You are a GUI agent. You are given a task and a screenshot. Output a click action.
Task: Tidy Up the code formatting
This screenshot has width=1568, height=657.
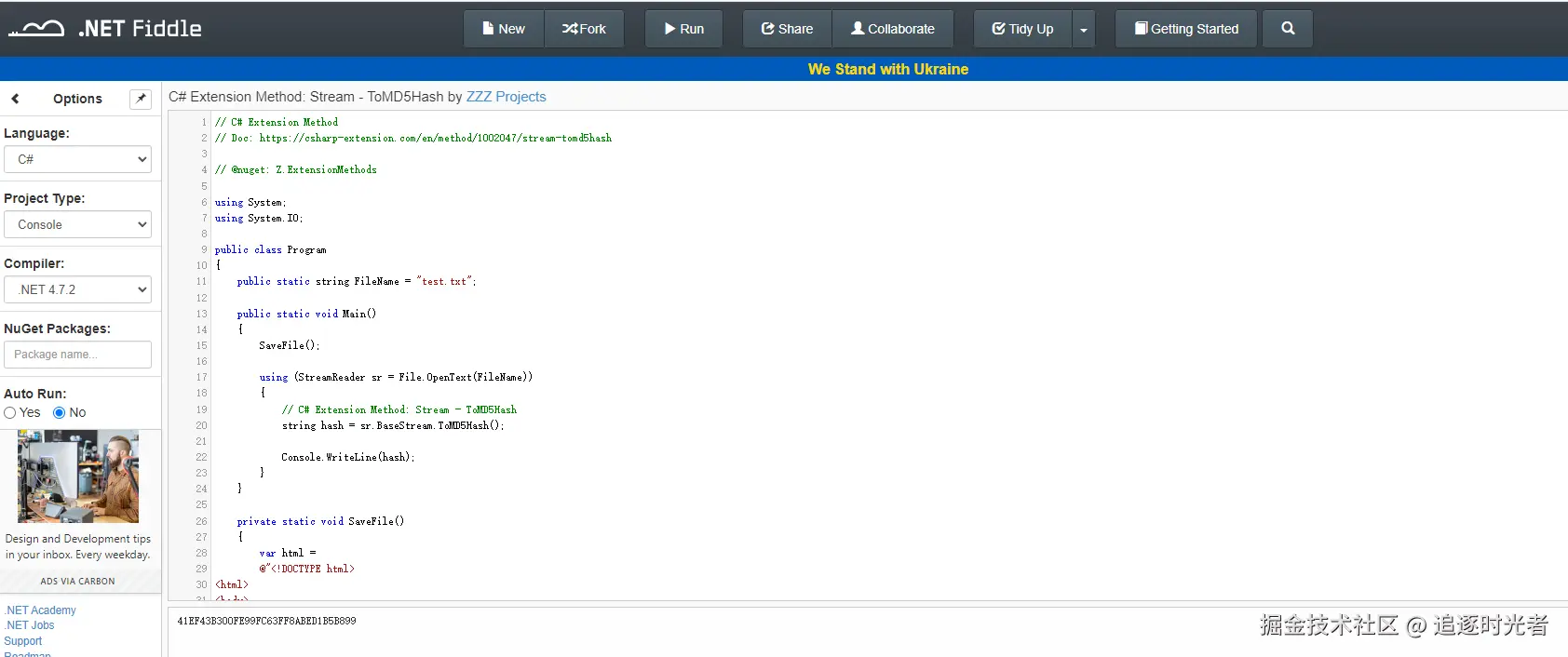click(1023, 29)
